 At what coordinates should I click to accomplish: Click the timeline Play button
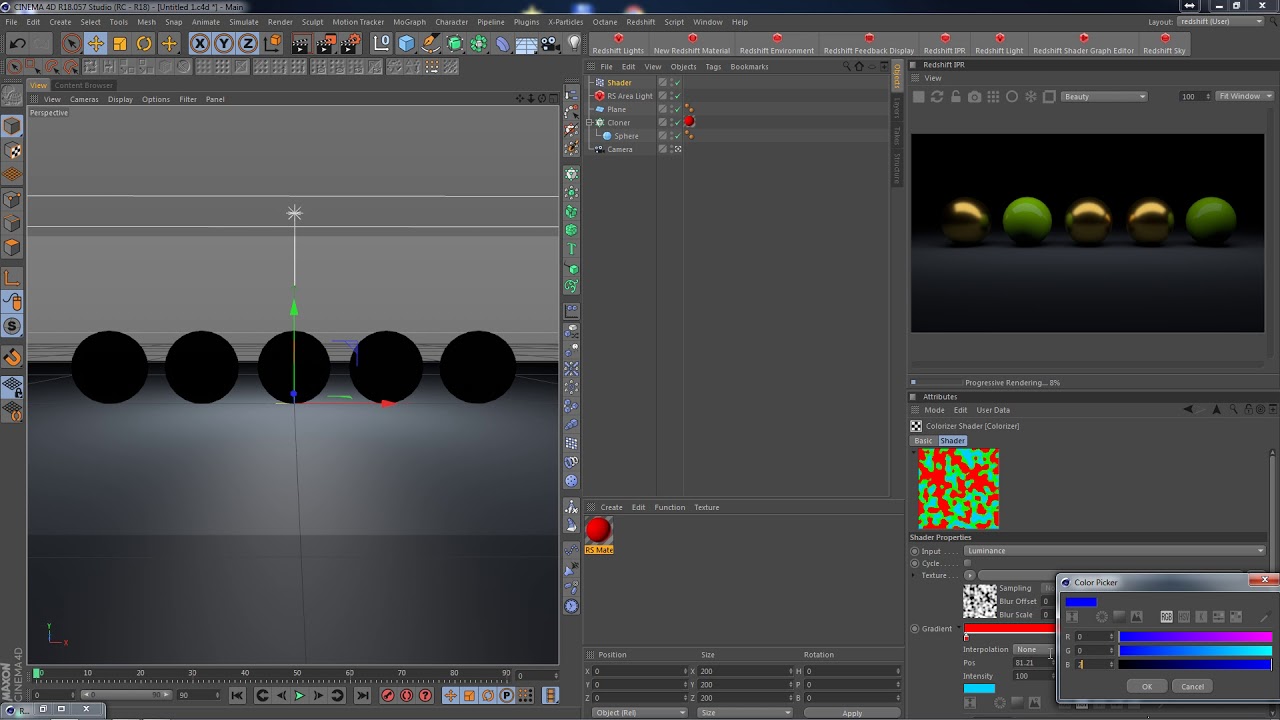tap(299, 696)
